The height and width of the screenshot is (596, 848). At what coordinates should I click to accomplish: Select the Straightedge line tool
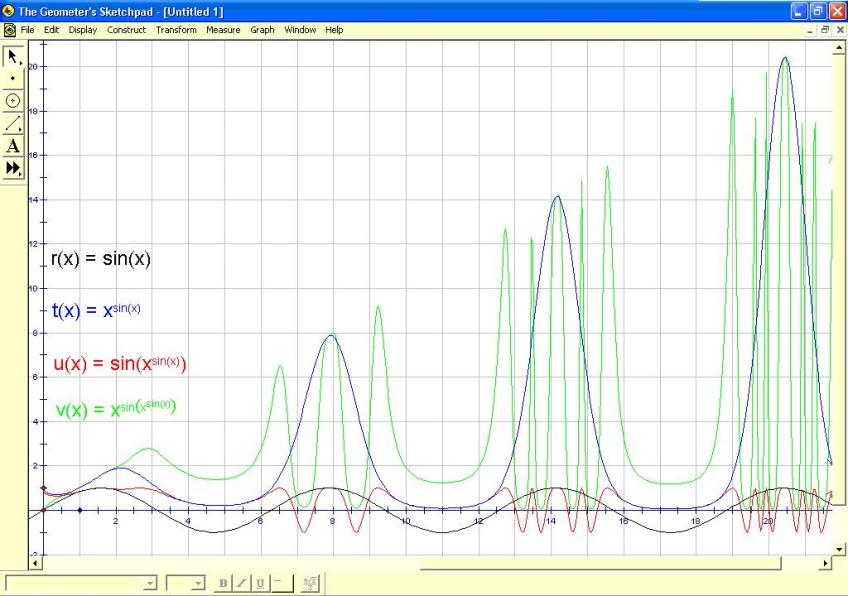(13, 124)
